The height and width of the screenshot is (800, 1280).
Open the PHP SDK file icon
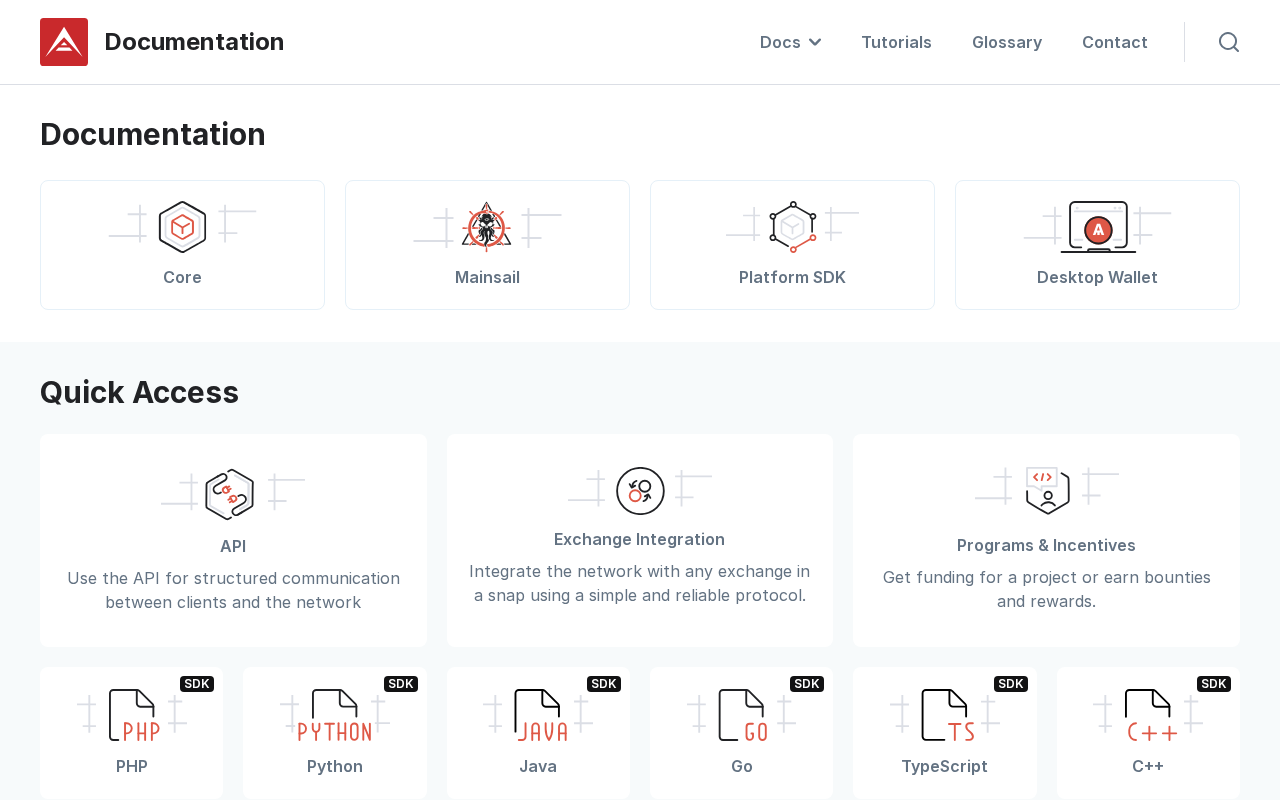(x=133, y=715)
